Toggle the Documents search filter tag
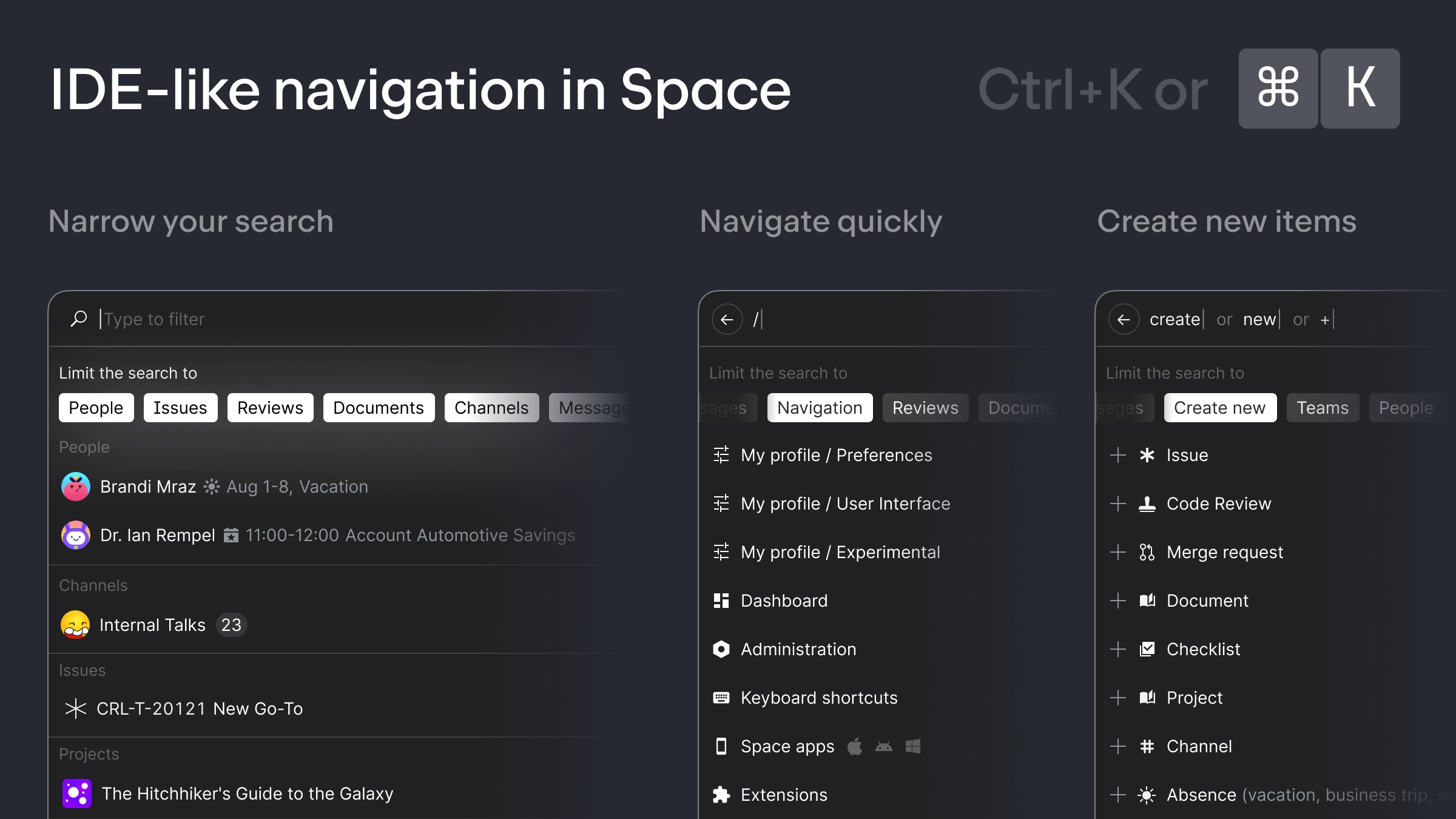1456x819 pixels. pyautogui.click(x=378, y=407)
